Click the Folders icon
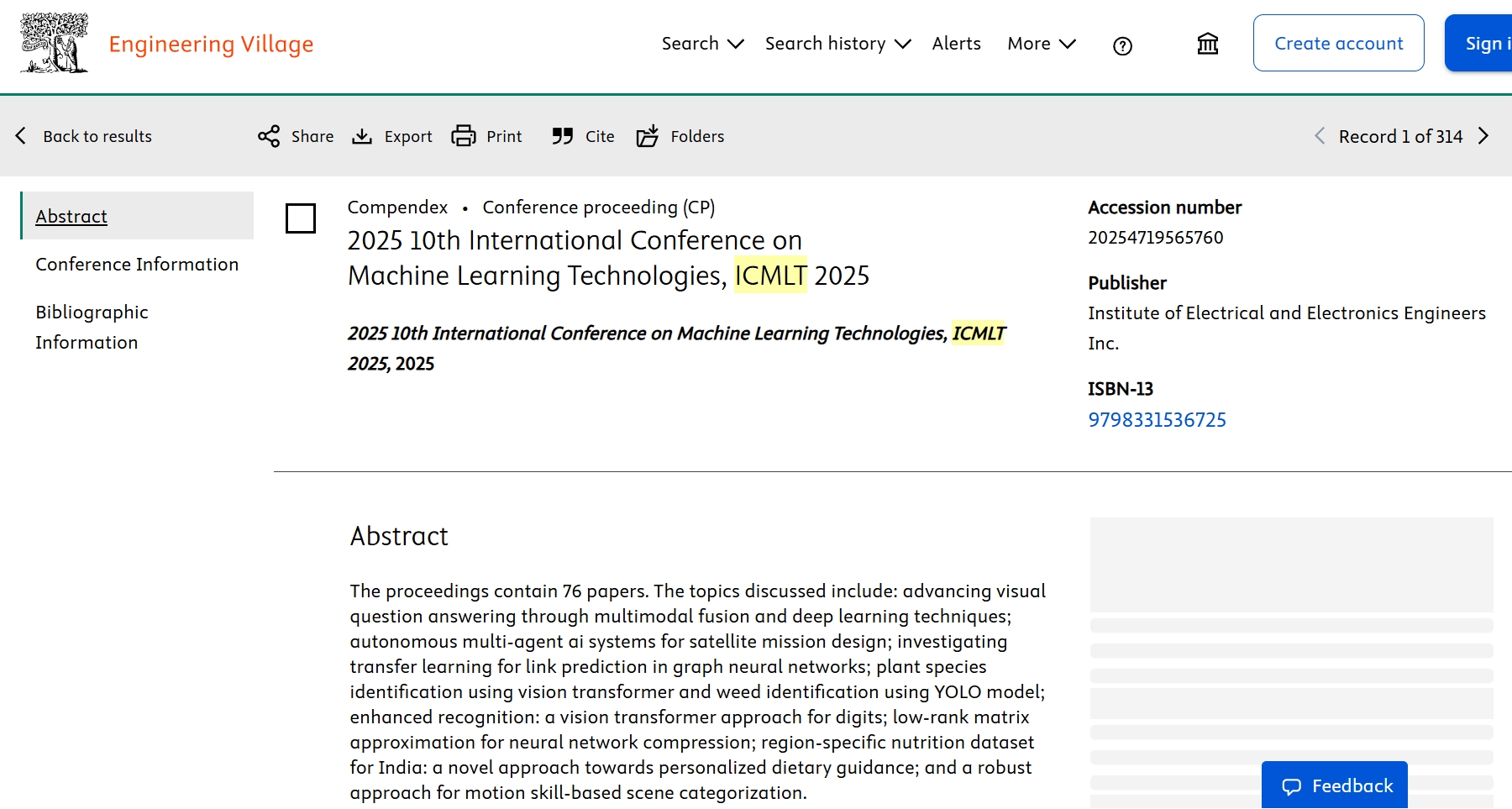The image size is (1512, 809). click(x=648, y=136)
